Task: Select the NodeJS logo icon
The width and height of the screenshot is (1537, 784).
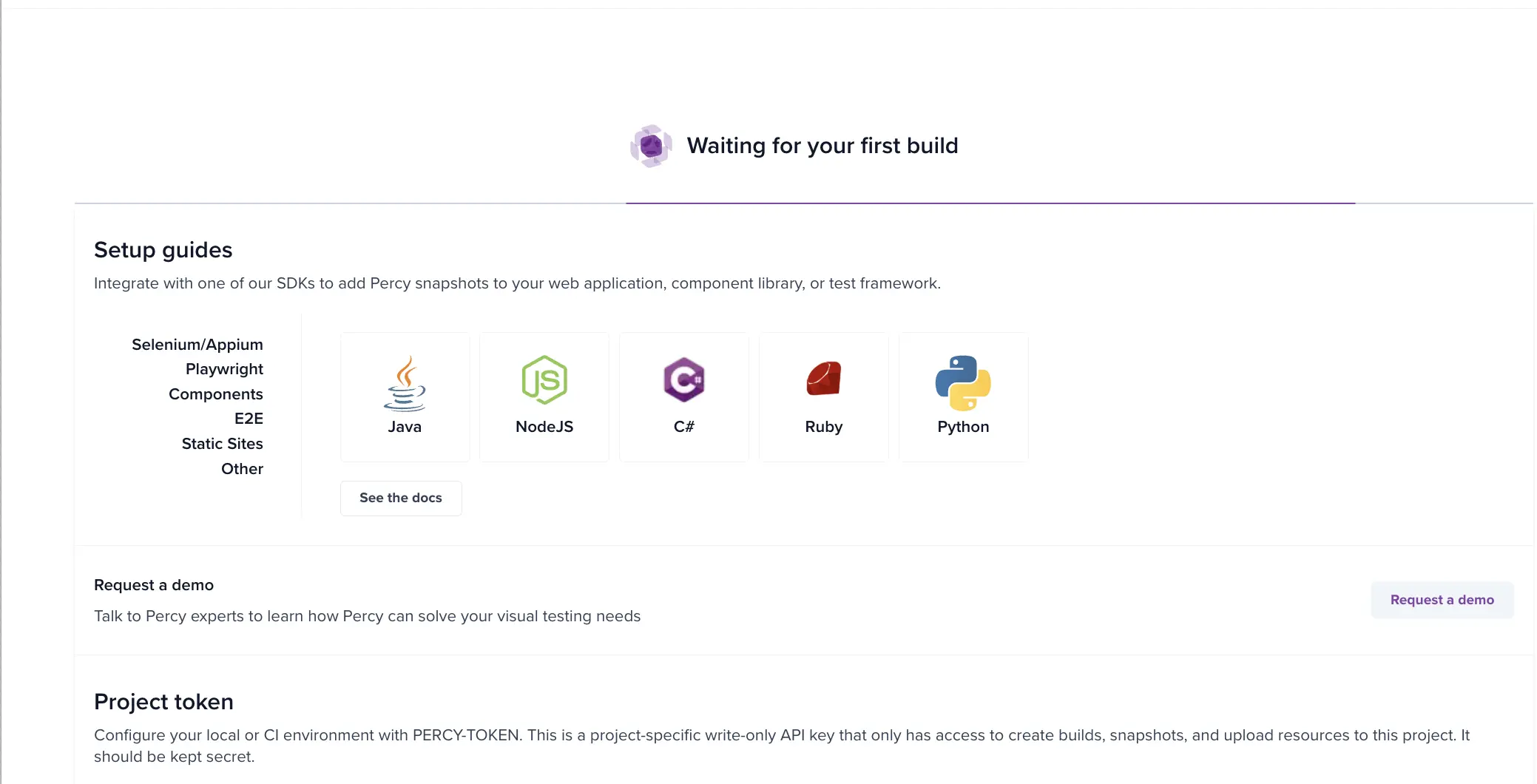Action: pos(544,380)
